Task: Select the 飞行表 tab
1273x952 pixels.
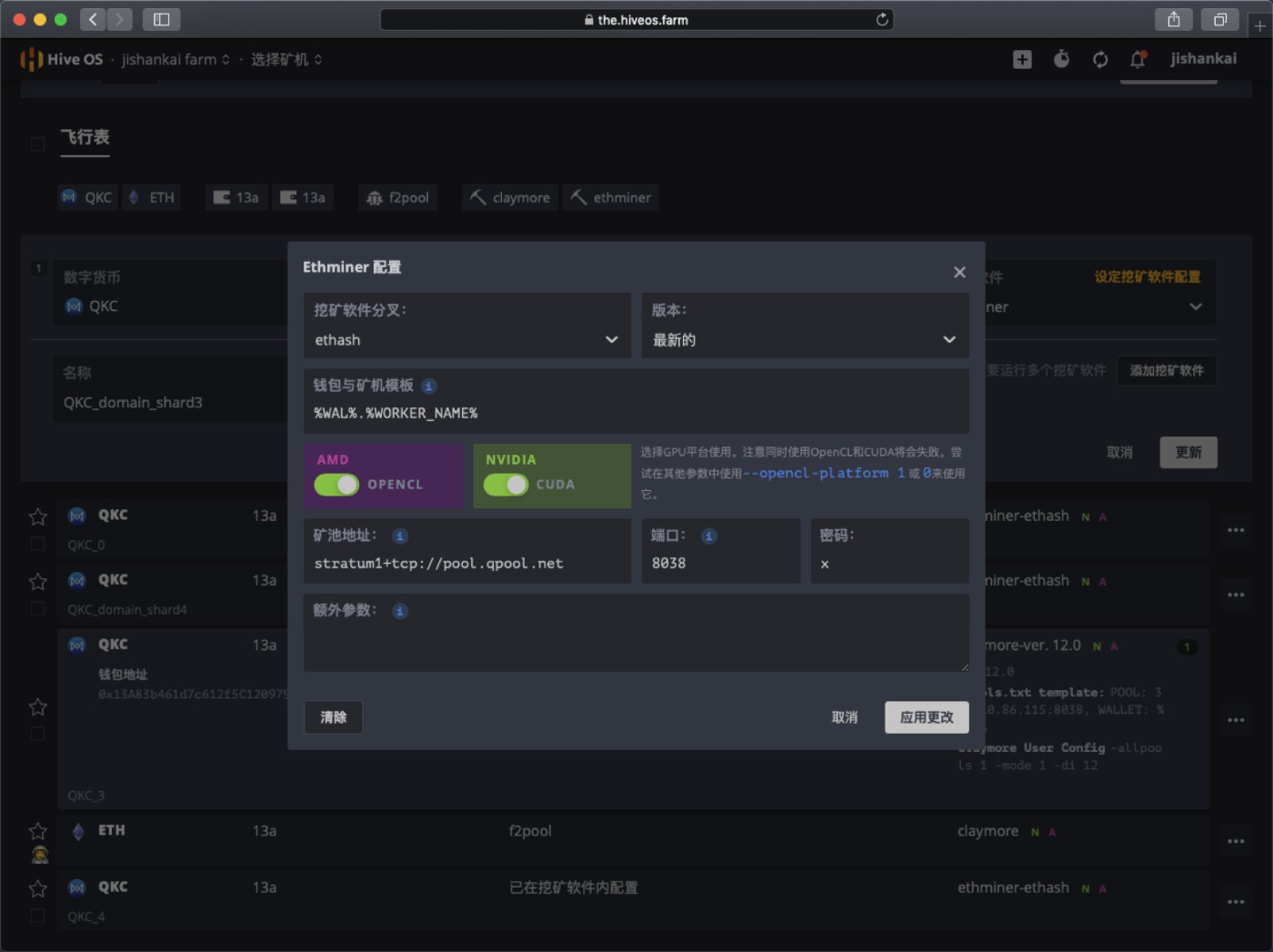Action: (x=85, y=137)
